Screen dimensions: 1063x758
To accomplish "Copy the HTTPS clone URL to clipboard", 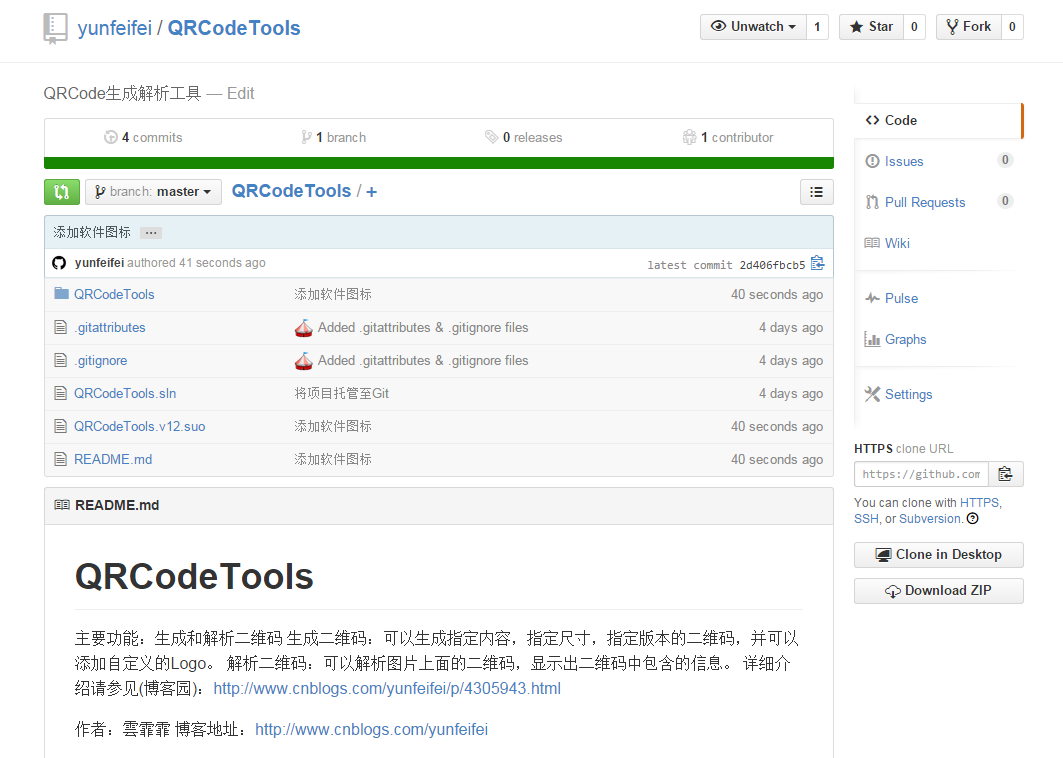I will [x=1005, y=474].
